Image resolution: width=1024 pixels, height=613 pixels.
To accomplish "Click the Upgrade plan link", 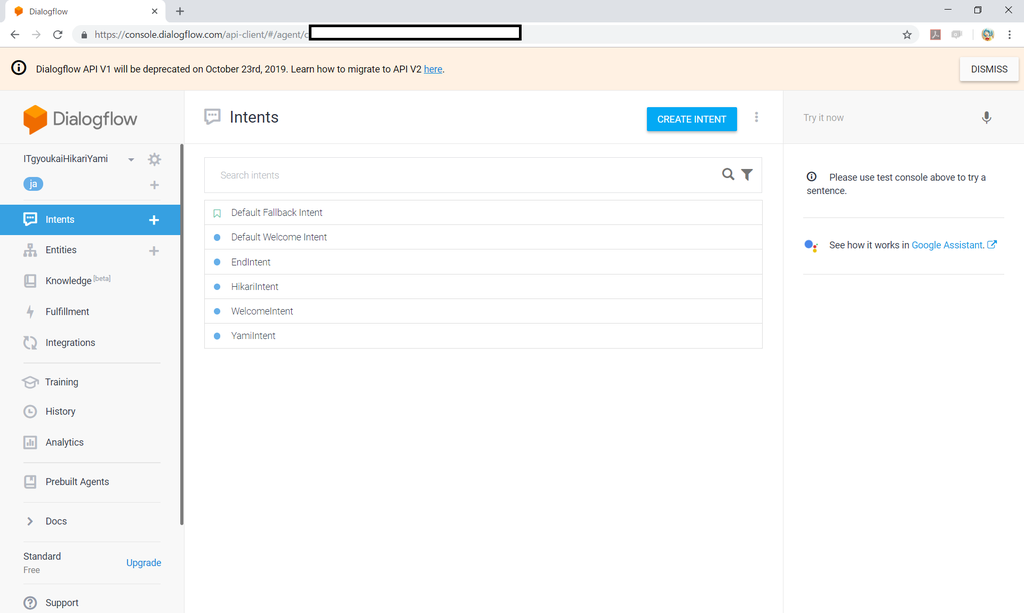I will click(x=144, y=563).
